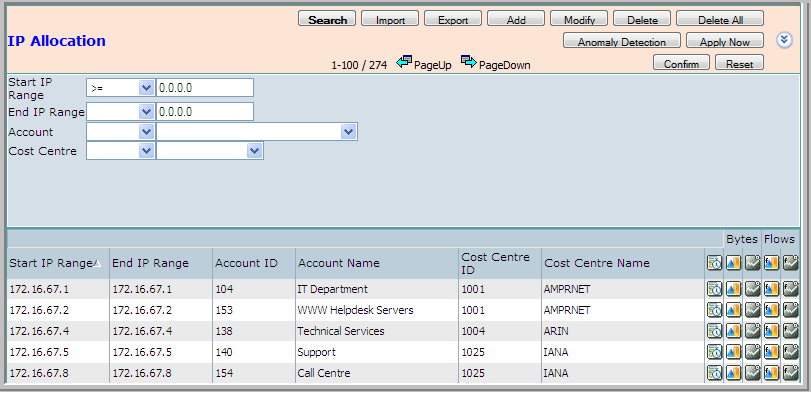
Task: Click the Add button
Action: click(x=516, y=19)
